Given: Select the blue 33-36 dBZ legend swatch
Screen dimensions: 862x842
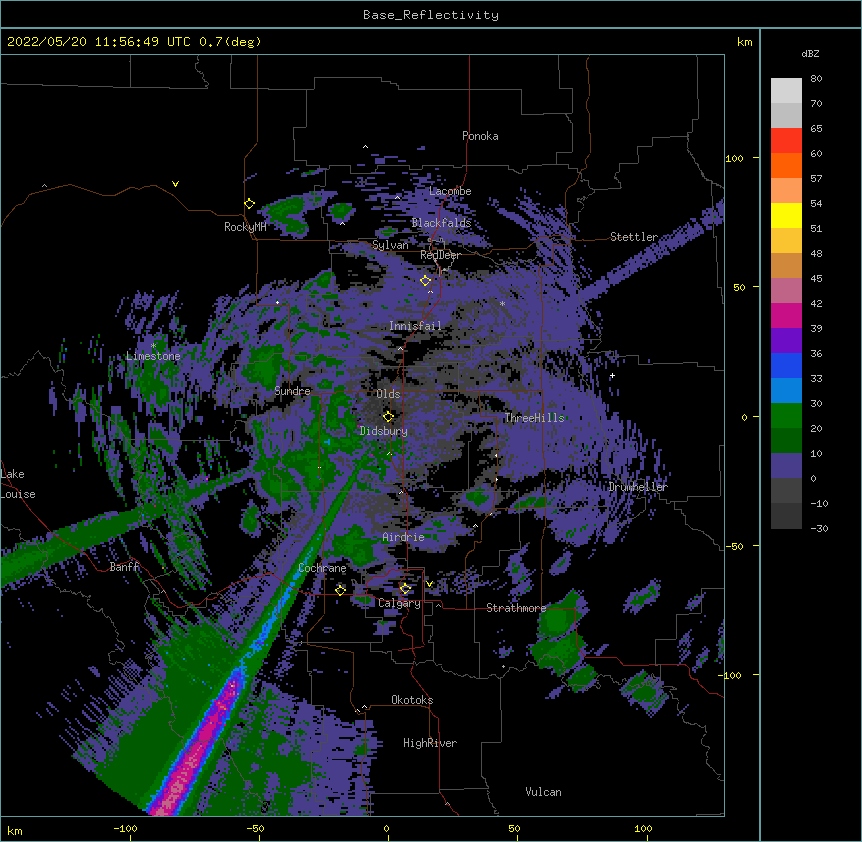Looking at the screenshot, I should point(786,365).
